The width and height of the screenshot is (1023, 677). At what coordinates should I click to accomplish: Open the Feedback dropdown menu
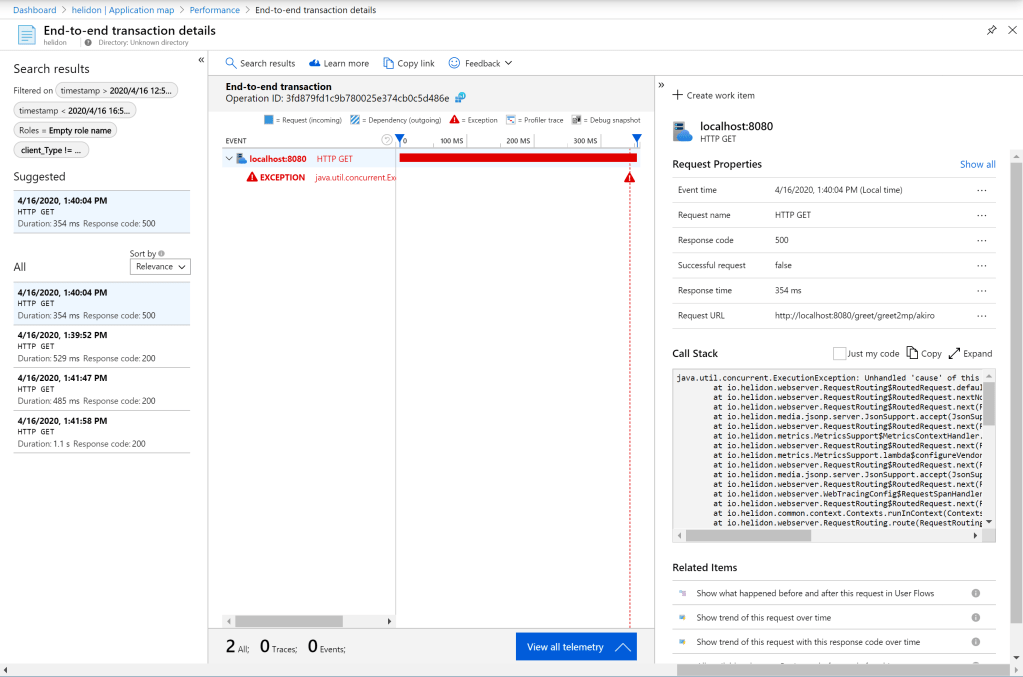click(x=480, y=63)
